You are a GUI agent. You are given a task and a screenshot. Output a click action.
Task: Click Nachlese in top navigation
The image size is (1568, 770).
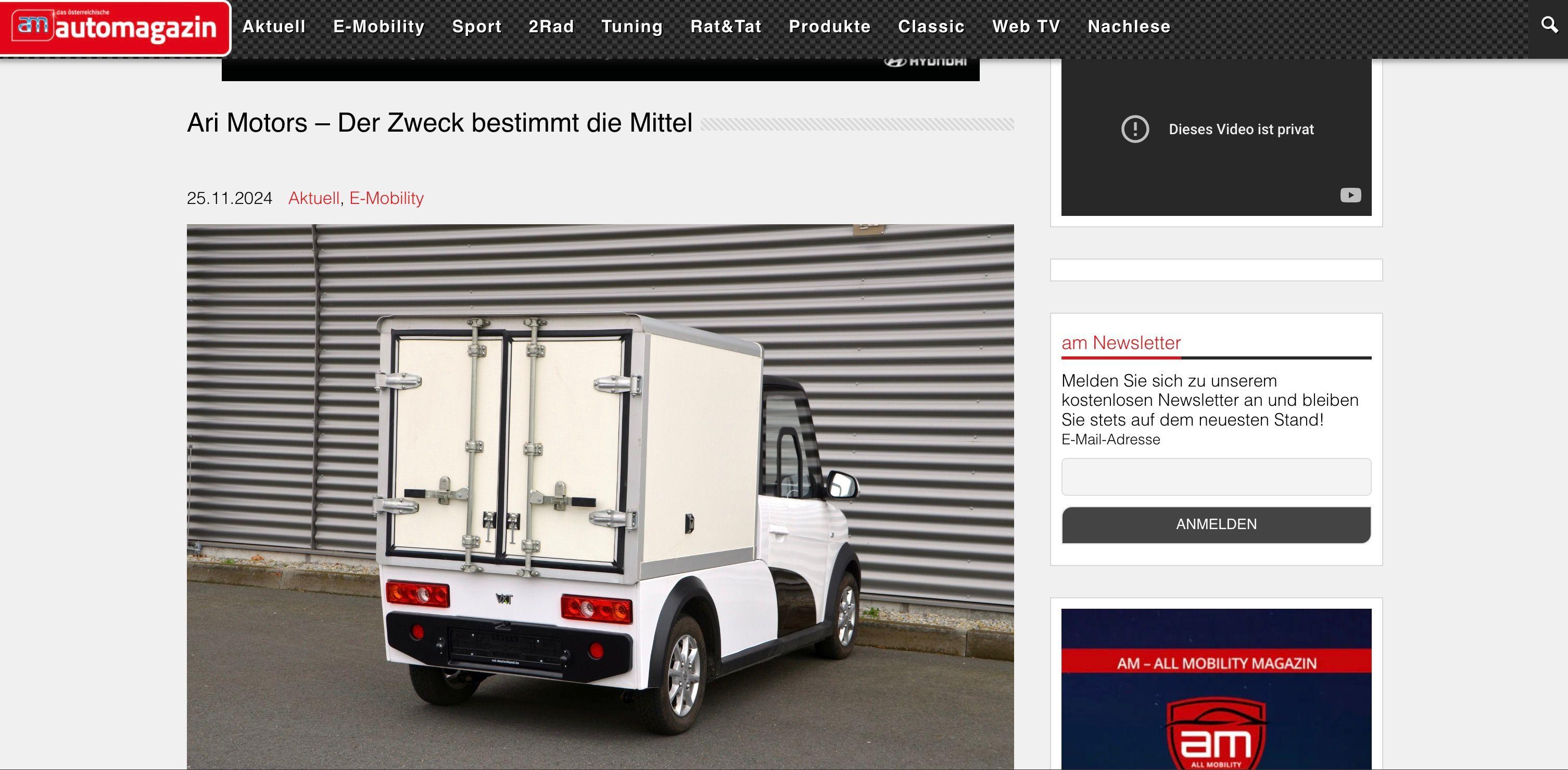[1129, 27]
